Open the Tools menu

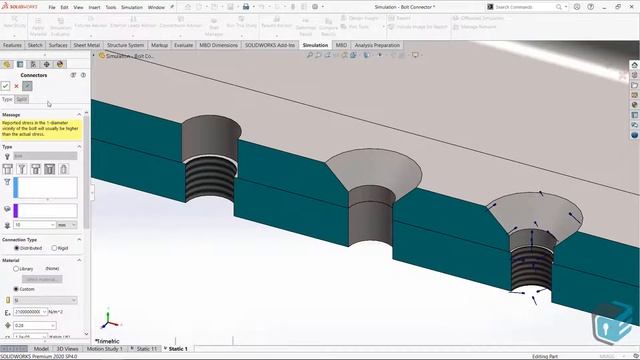(111, 7)
